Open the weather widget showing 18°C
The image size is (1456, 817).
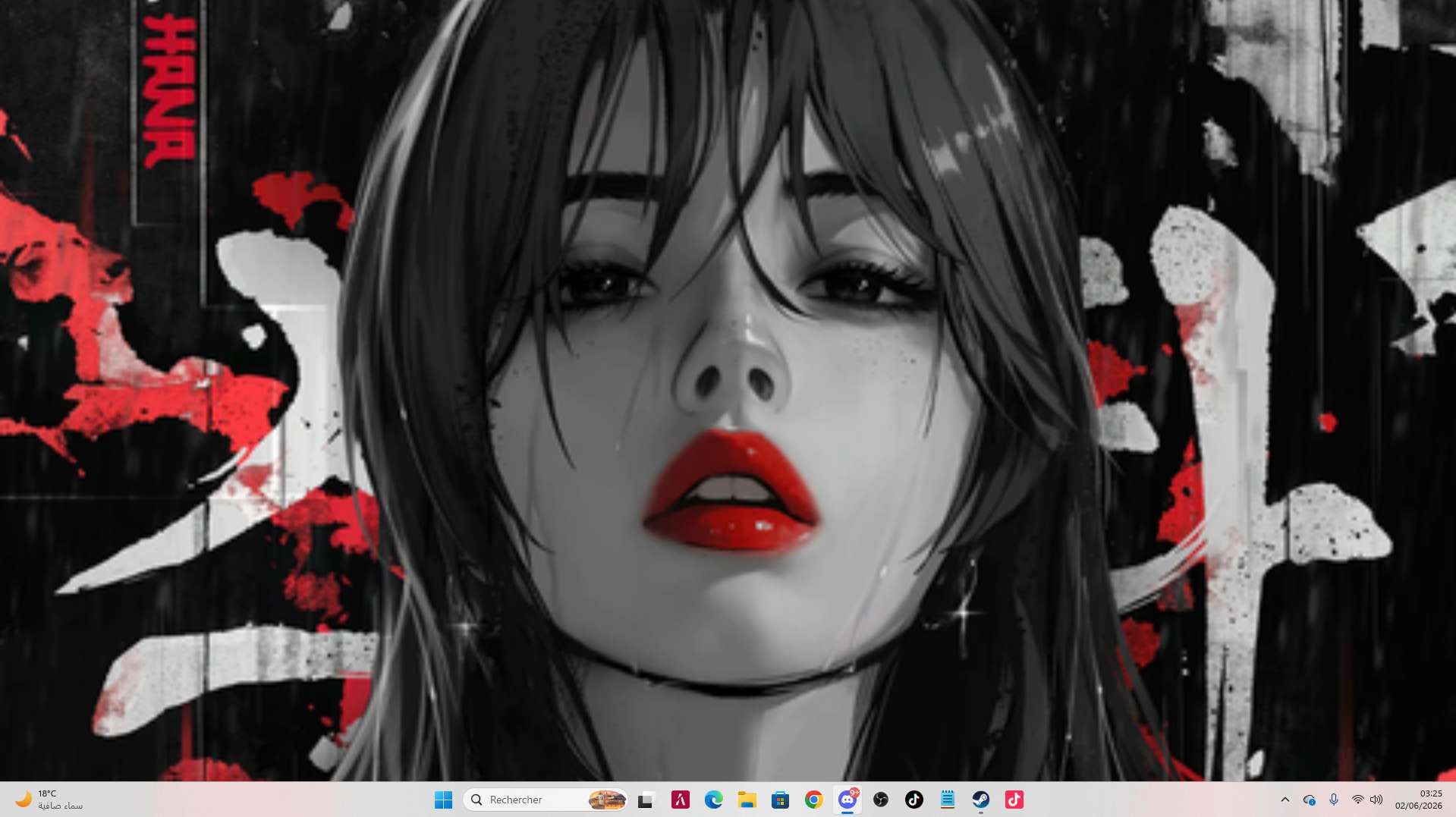[x=49, y=800]
